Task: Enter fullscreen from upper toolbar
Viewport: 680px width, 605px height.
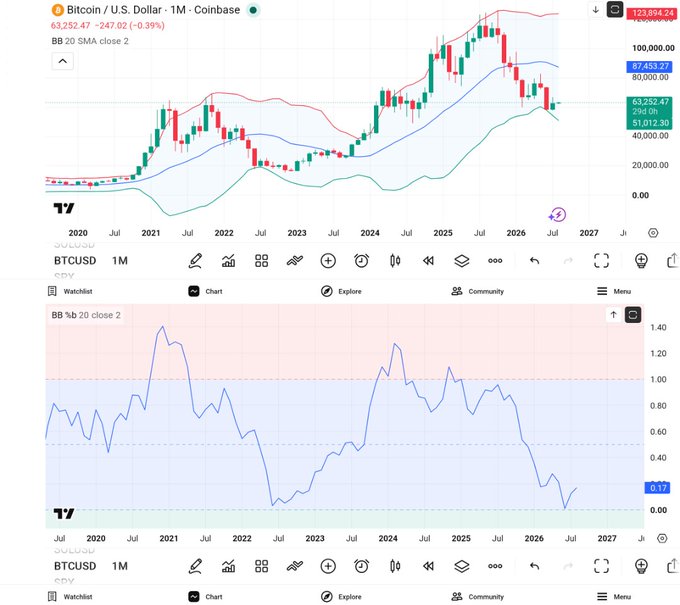Action: click(x=601, y=261)
